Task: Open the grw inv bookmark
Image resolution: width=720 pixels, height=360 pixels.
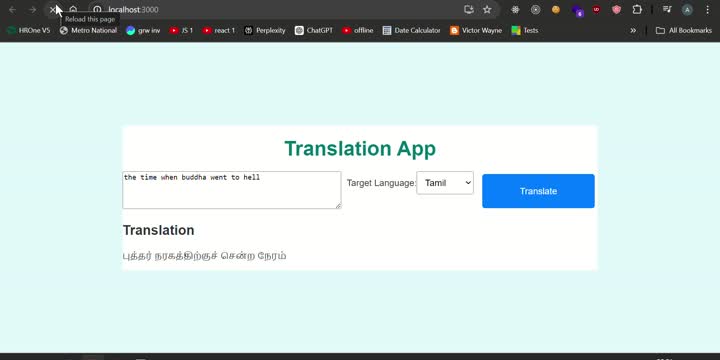Action: [x=143, y=30]
